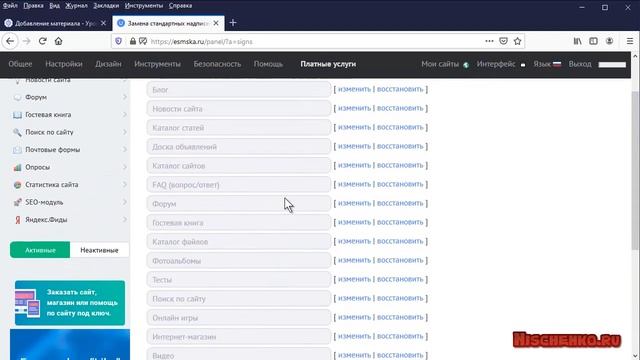Click 'изменить' next to Фотоальбомы
640x360 pixels.
354,260
